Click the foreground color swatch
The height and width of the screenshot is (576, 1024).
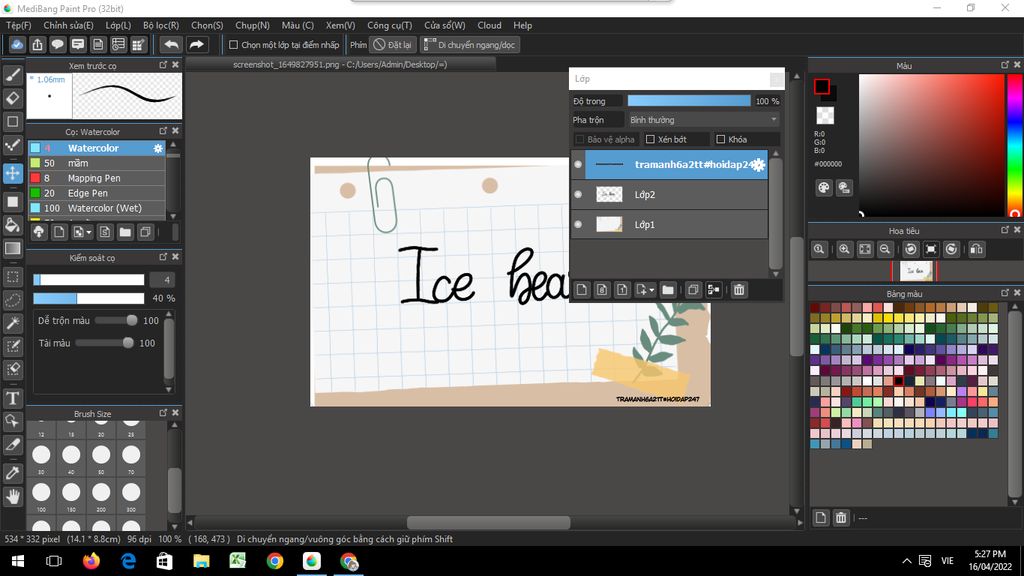coord(822,86)
